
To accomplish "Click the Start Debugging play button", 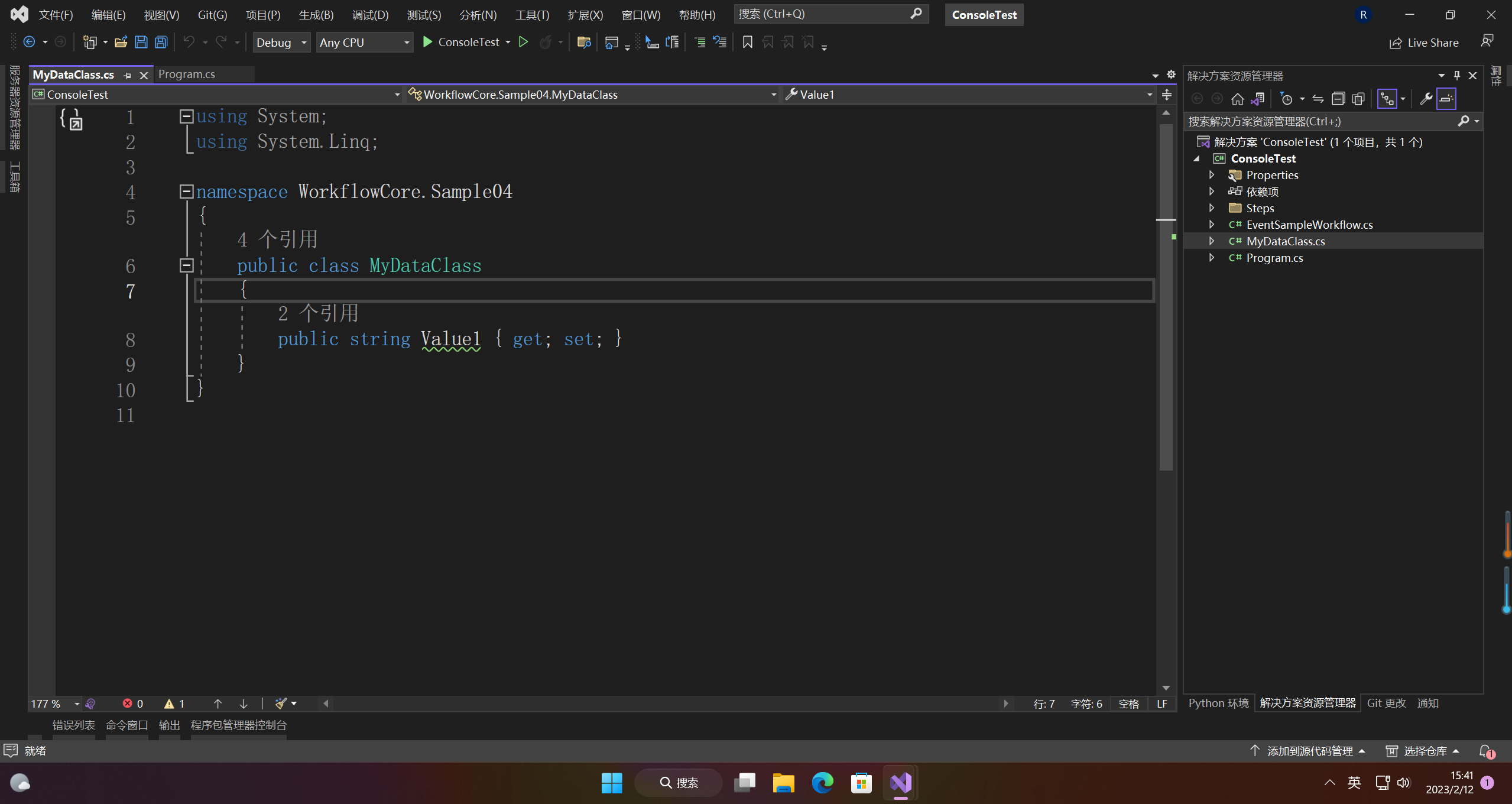I will [426, 42].
